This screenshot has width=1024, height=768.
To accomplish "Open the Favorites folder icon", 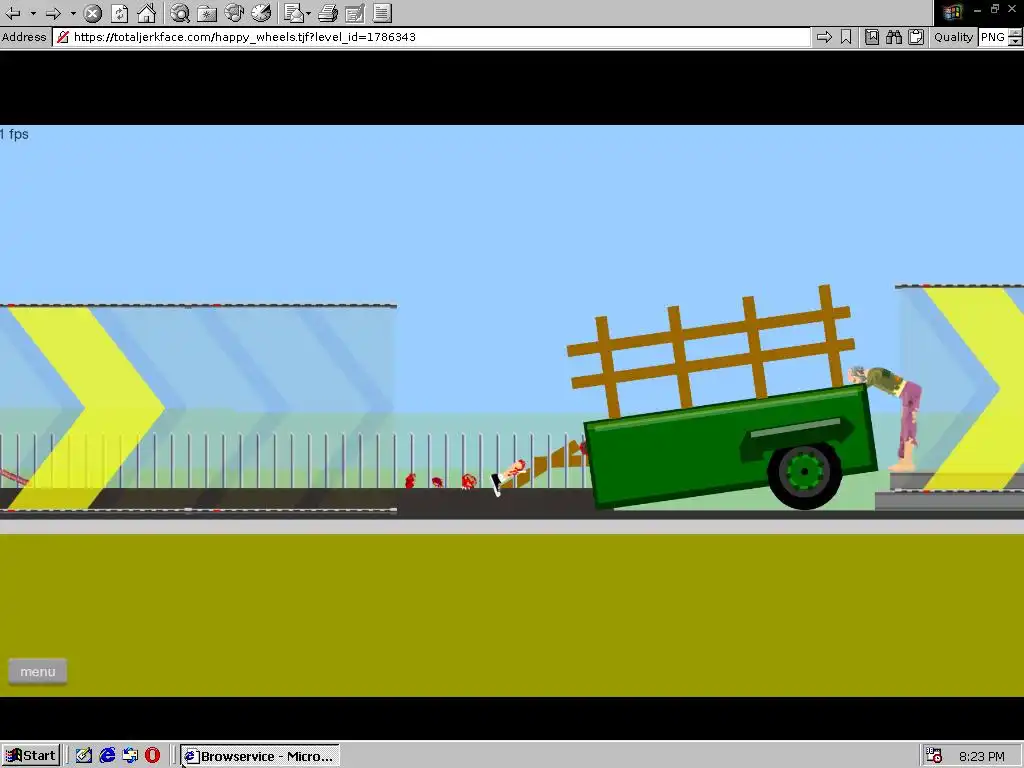I will point(207,13).
